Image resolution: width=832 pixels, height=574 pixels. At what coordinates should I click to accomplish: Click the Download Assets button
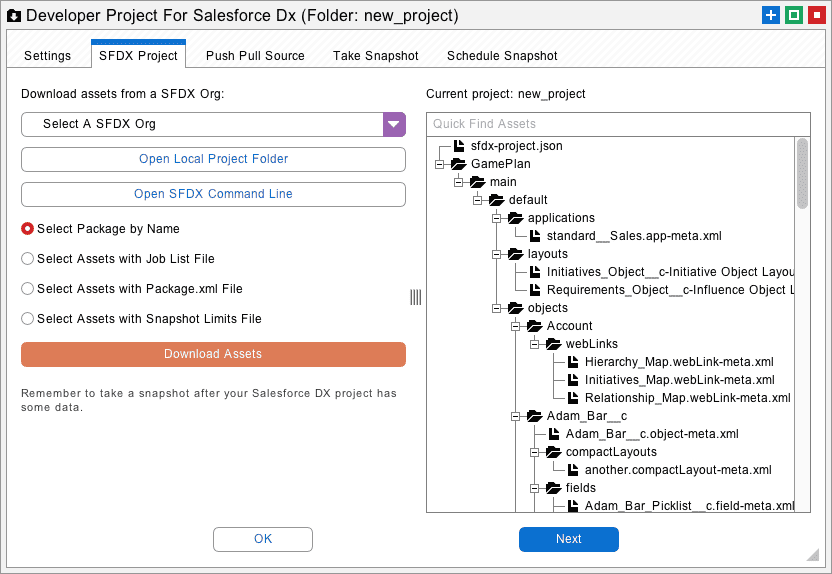tap(213, 354)
